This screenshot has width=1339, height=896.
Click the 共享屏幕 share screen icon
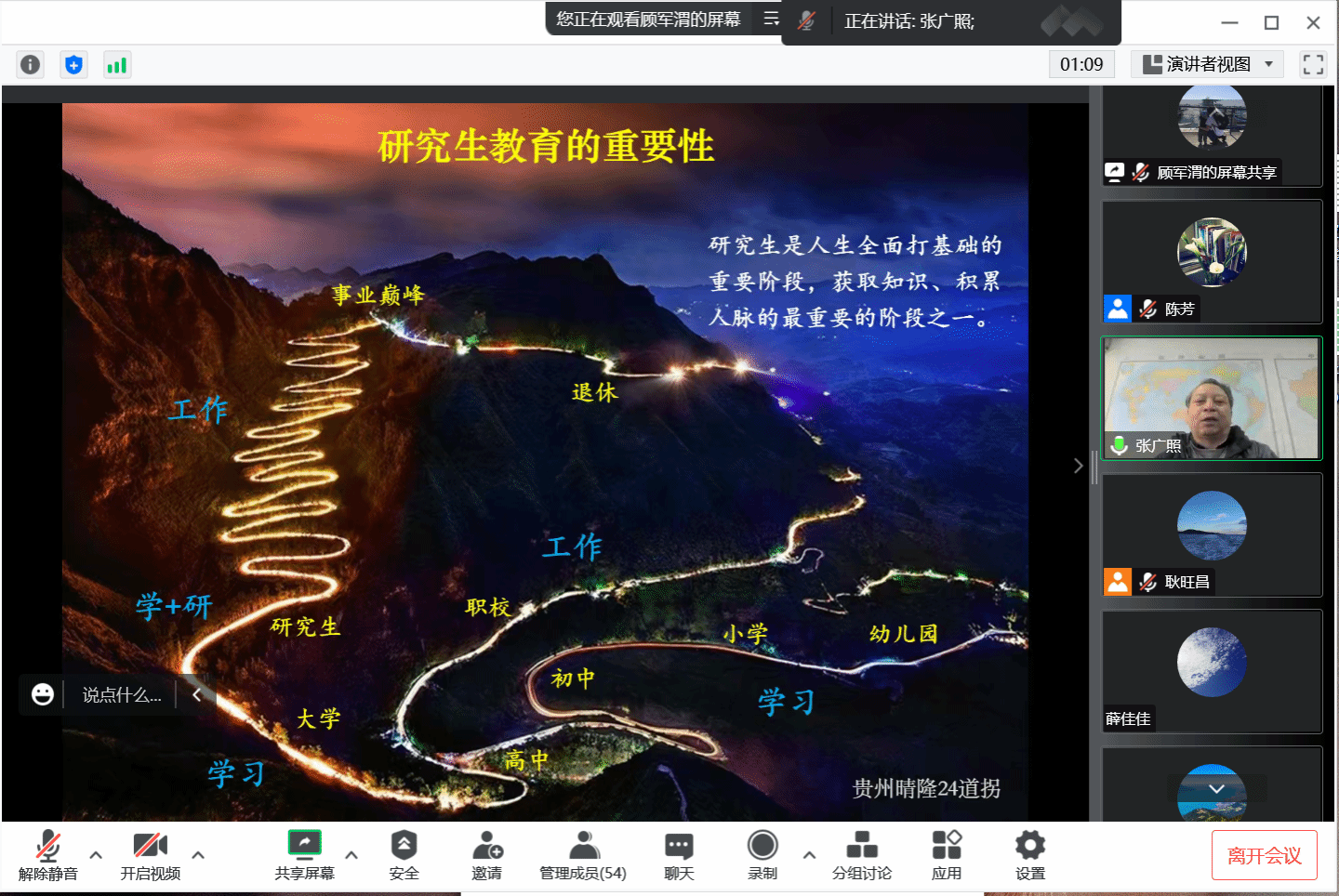[304, 844]
